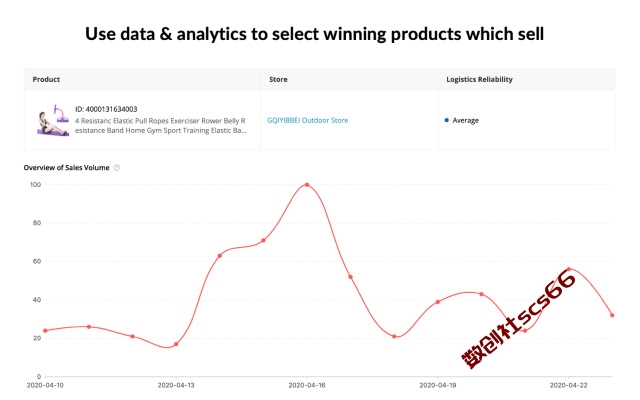This screenshot has width=640, height=400.
Task: Click the resistance band product thumbnail
Action: (53, 120)
